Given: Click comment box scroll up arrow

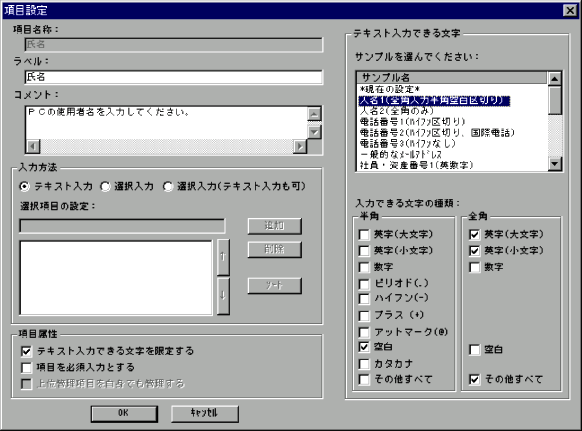Looking at the screenshot, I should point(314,114).
